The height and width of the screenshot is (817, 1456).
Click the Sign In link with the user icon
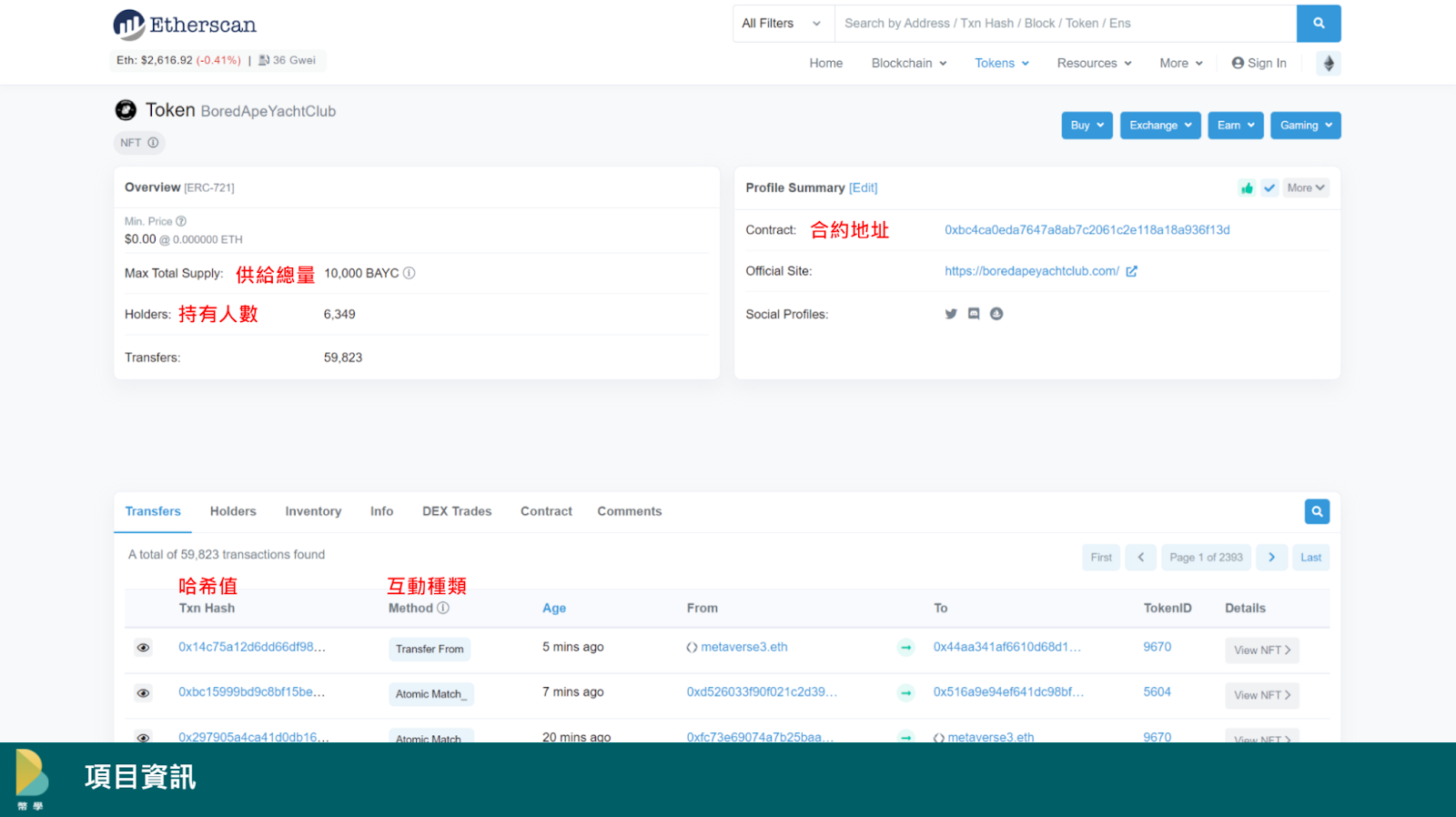coord(1259,63)
